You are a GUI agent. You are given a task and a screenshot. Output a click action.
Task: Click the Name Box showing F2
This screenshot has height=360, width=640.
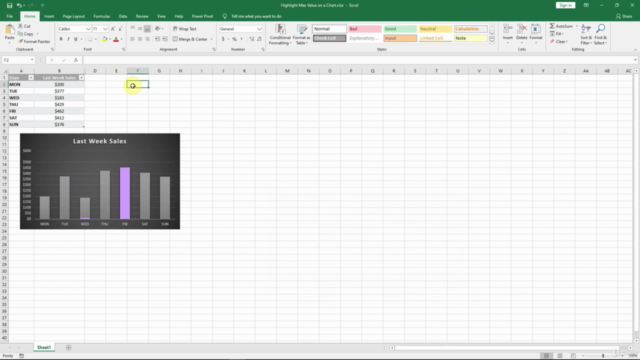point(18,60)
